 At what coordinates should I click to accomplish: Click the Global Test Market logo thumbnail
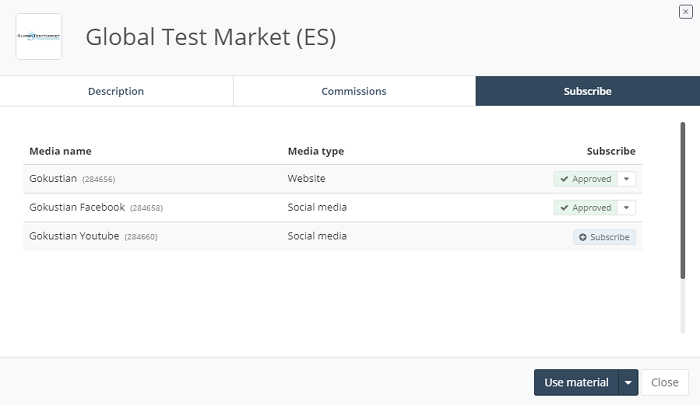pos(39,36)
